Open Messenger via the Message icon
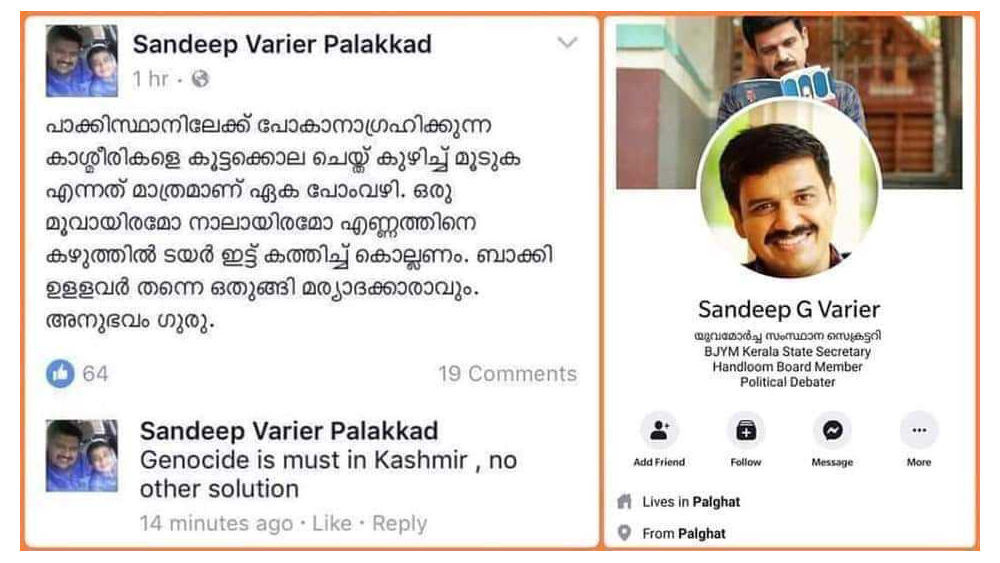 [832, 431]
